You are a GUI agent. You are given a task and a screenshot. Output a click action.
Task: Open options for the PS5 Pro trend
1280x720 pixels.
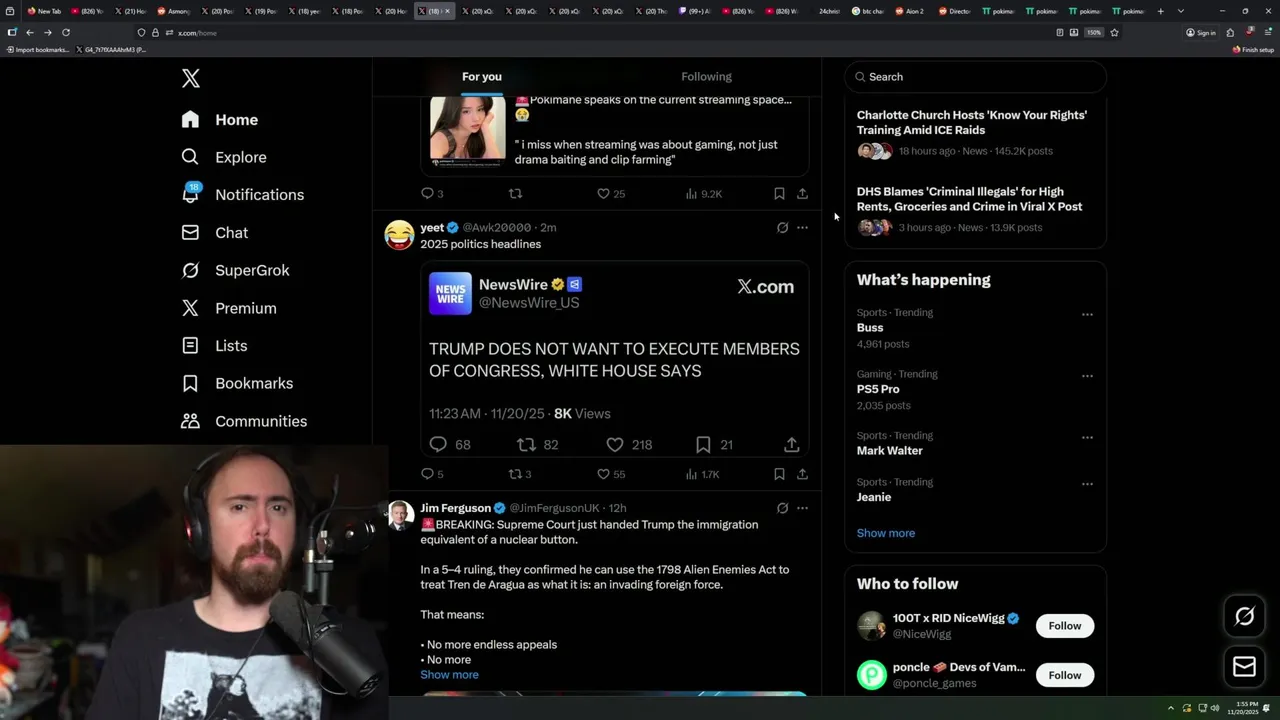1087,377
